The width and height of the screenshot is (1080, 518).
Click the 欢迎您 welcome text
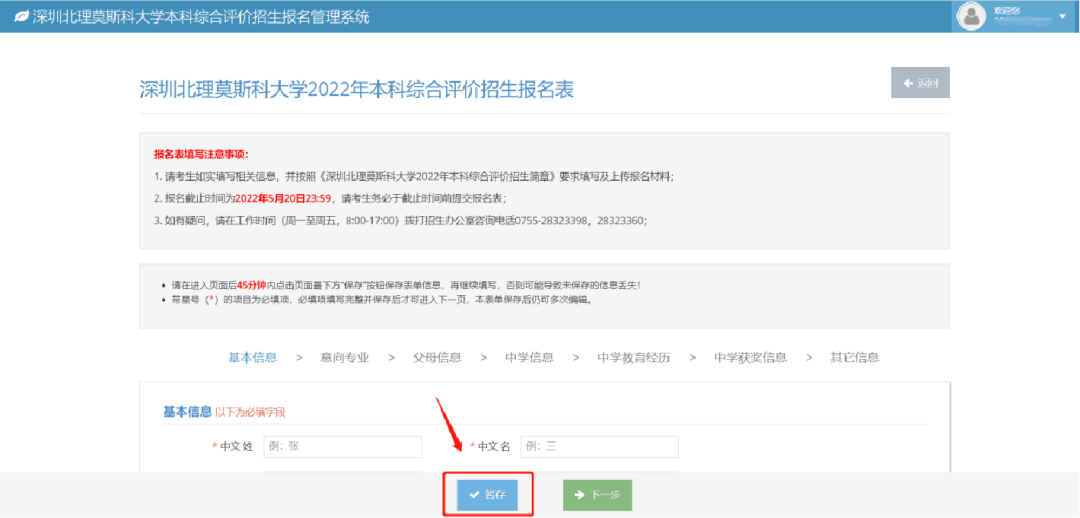(1005, 10)
